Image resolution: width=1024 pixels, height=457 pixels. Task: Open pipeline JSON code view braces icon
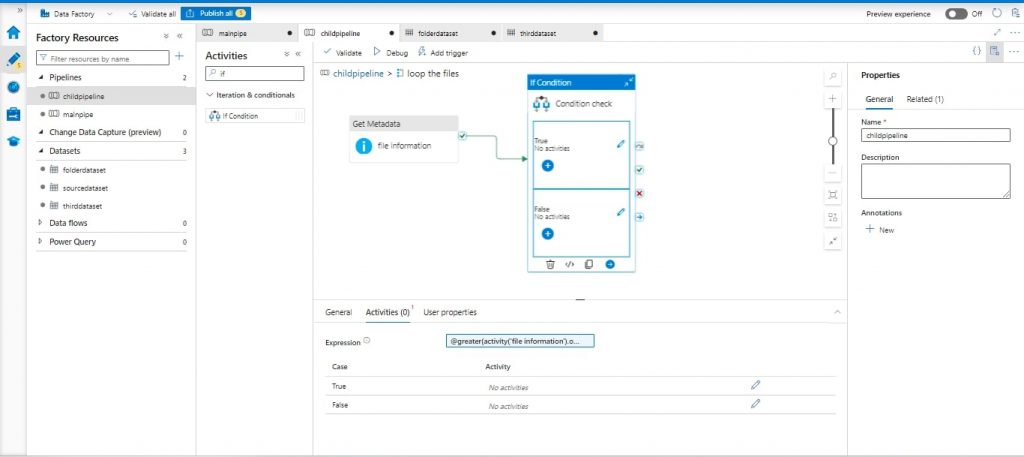click(976, 51)
